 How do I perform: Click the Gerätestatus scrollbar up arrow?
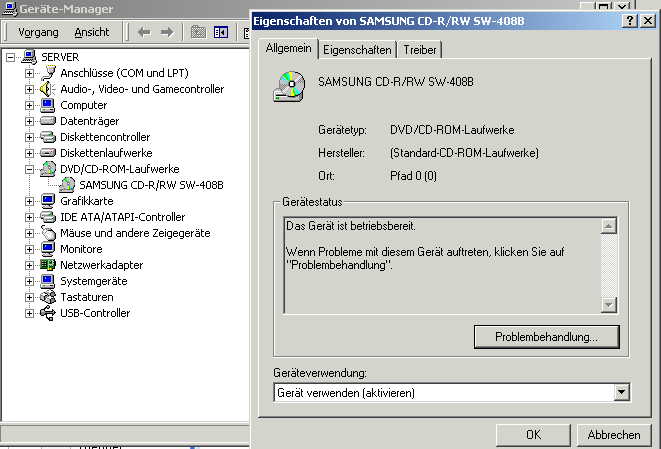point(609,226)
